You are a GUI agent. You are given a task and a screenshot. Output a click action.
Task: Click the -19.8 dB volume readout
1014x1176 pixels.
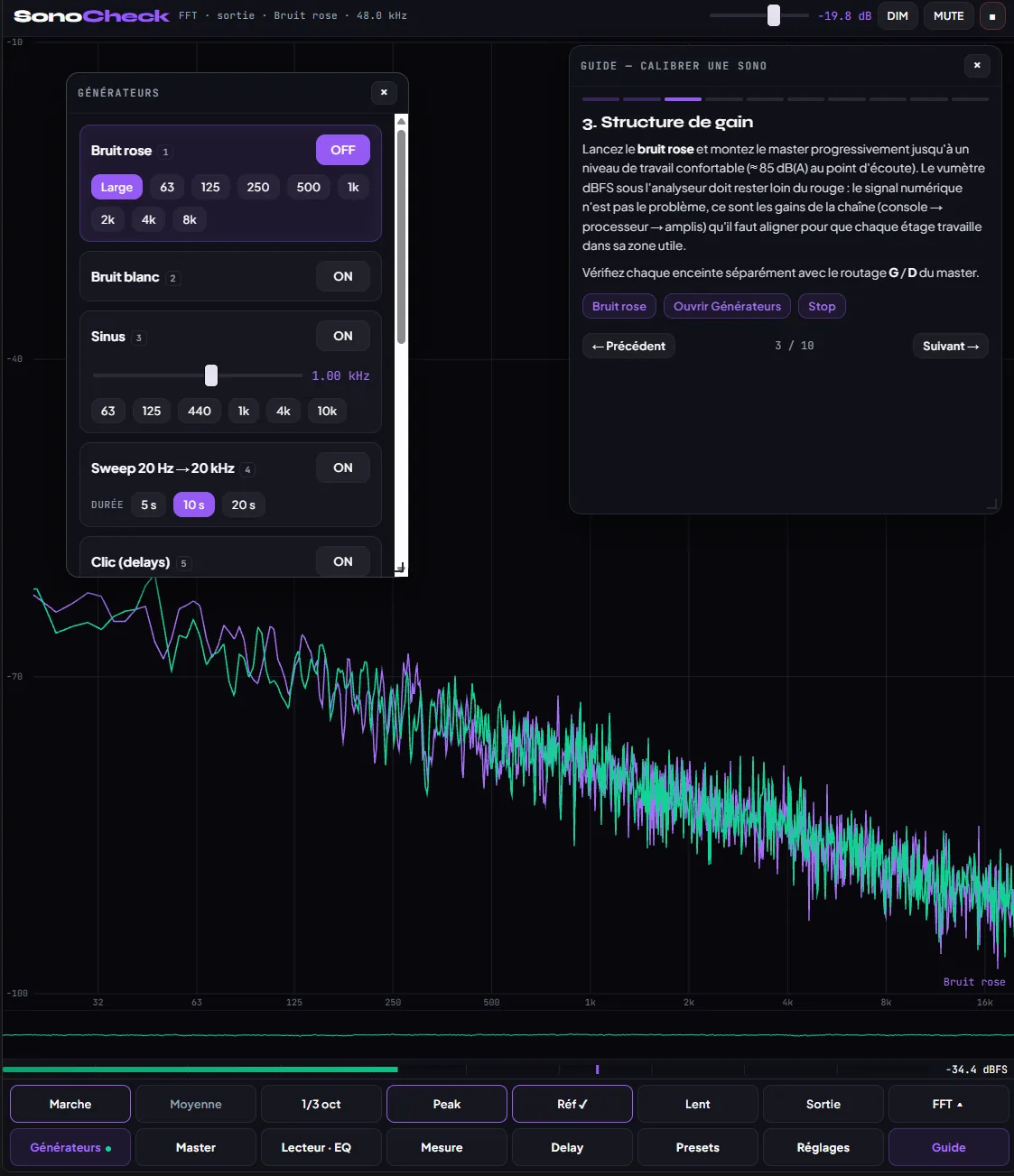(844, 16)
